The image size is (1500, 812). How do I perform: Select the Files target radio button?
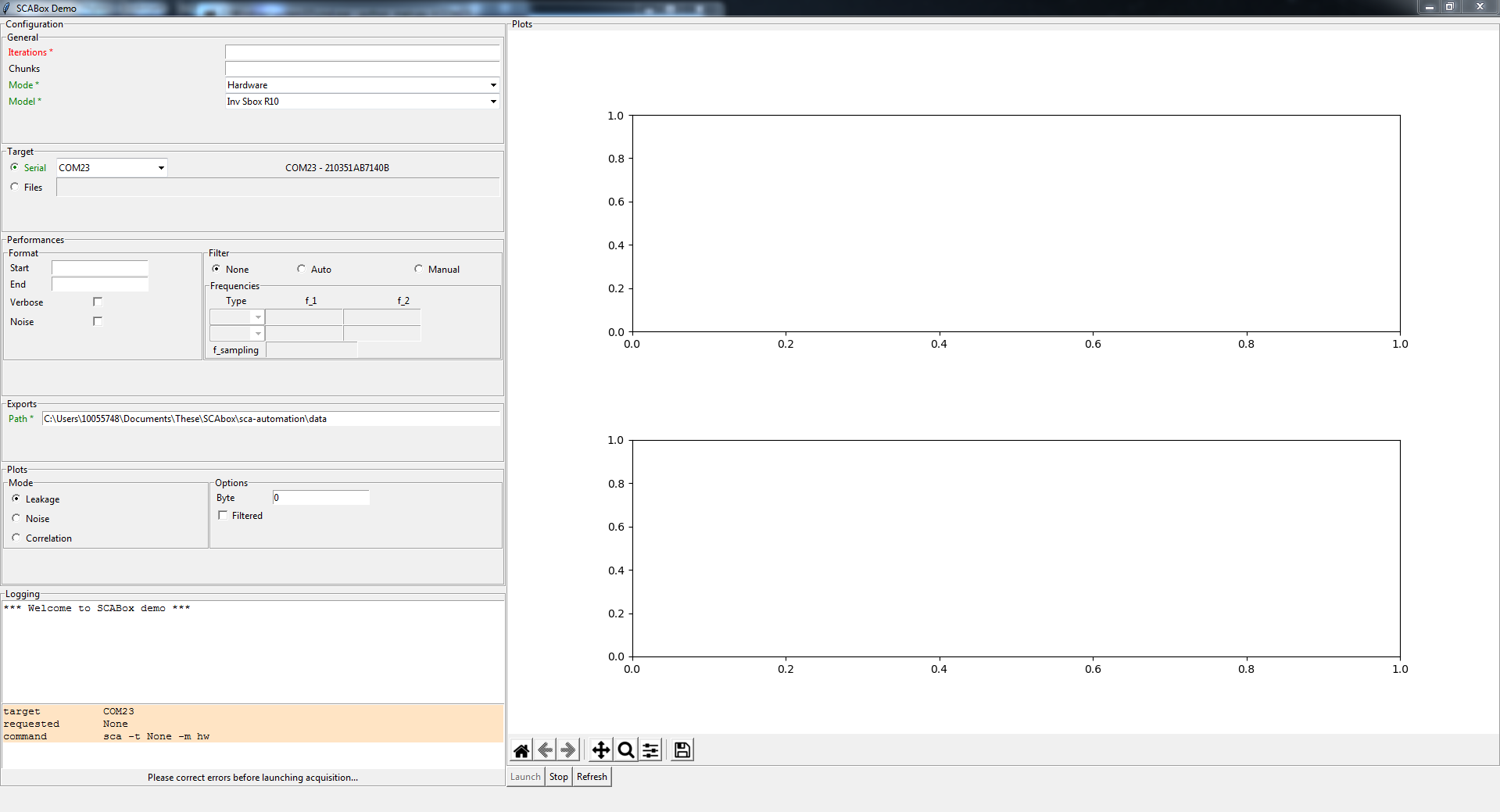(15, 187)
